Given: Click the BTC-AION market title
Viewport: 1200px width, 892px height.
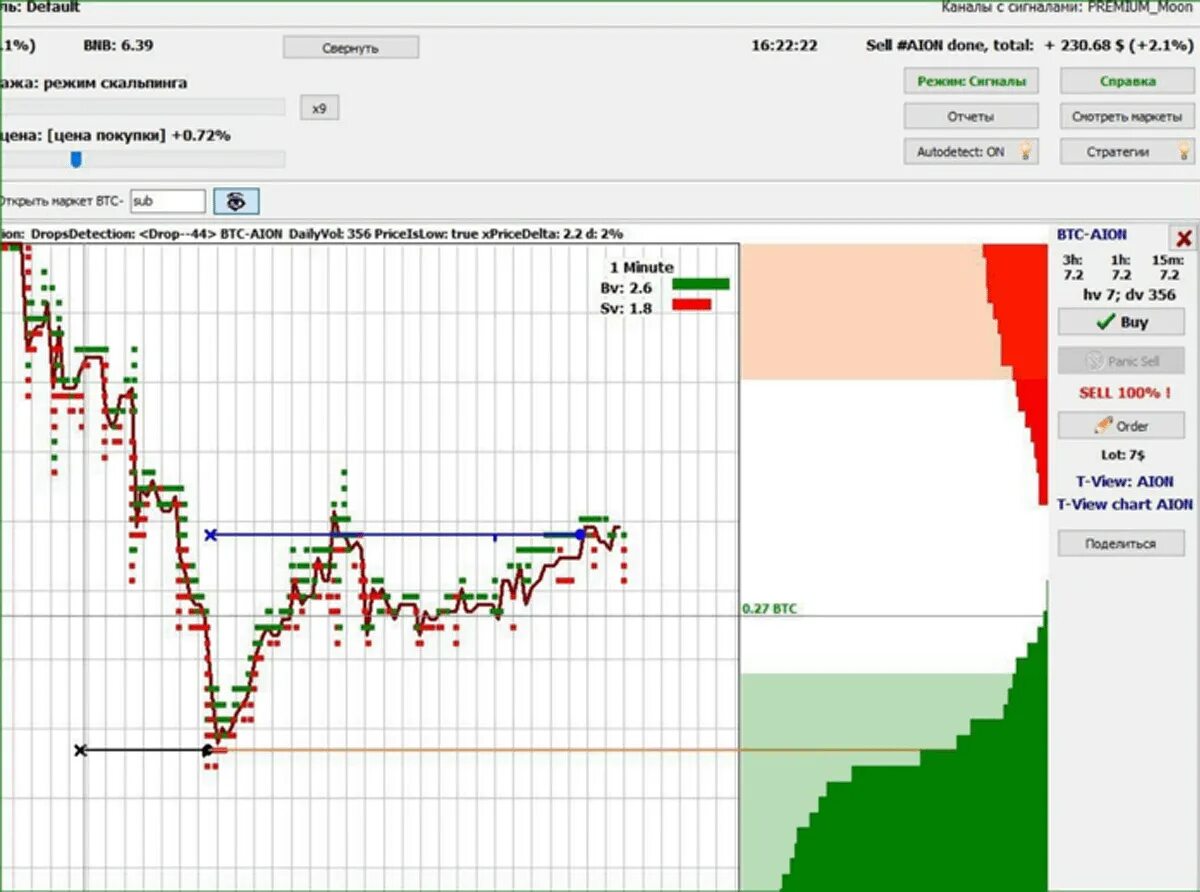Looking at the screenshot, I should 1092,234.
